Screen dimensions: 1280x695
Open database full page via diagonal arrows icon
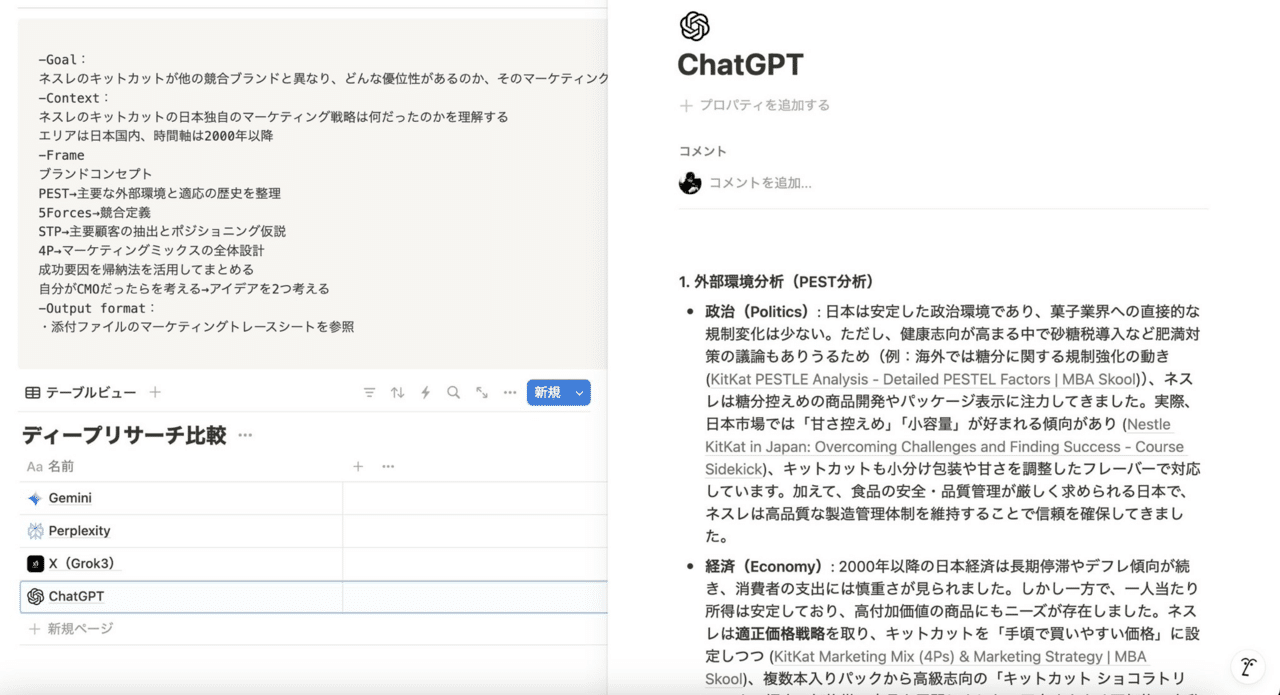[482, 393]
